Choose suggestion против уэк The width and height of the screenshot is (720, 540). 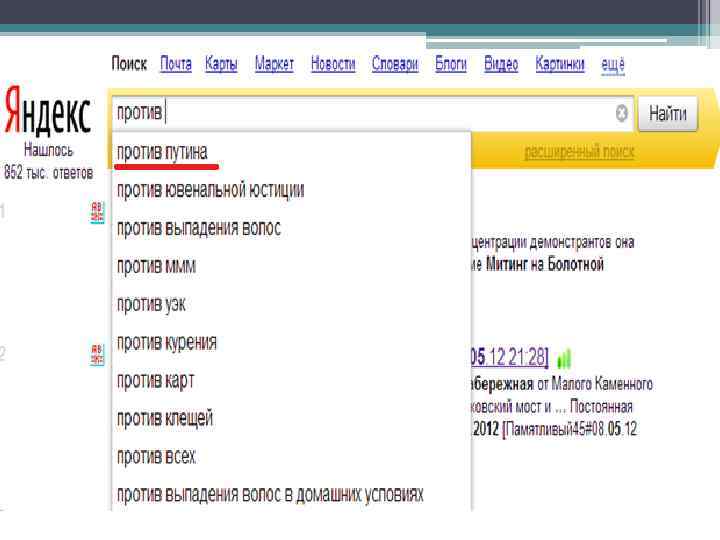pyautogui.click(x=292, y=304)
